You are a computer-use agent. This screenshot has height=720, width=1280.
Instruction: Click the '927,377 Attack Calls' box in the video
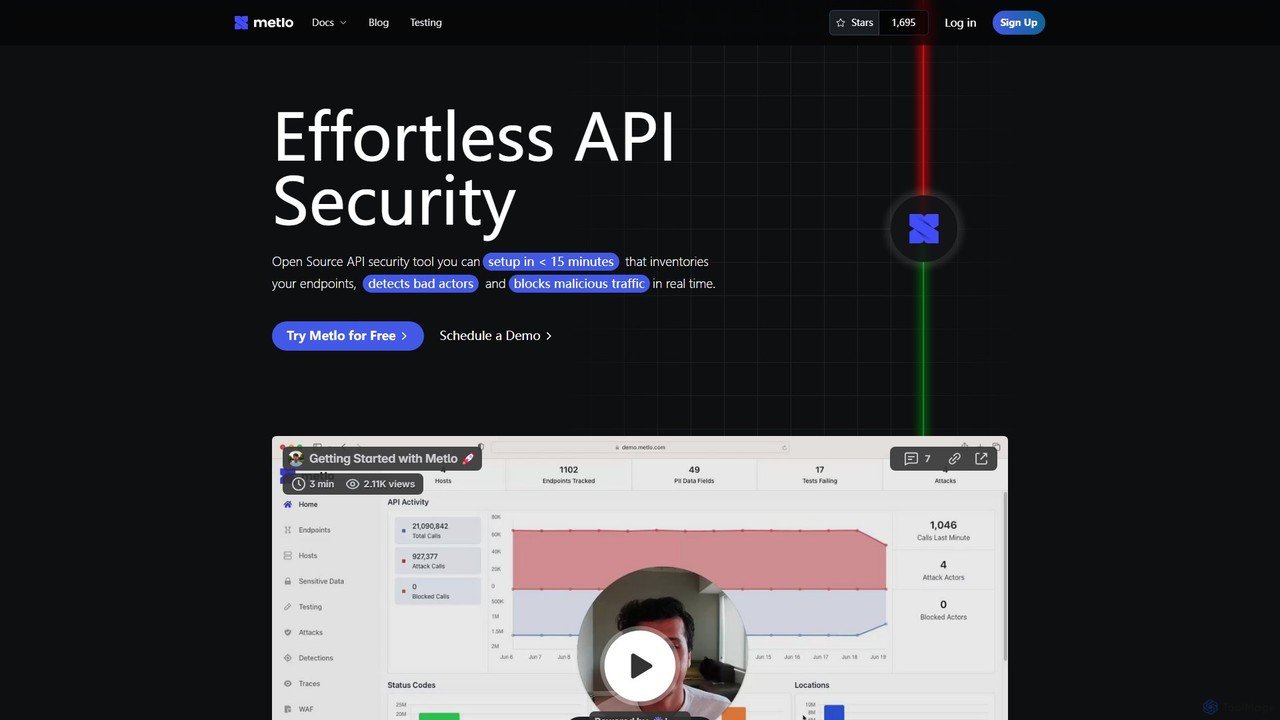pyautogui.click(x=437, y=561)
